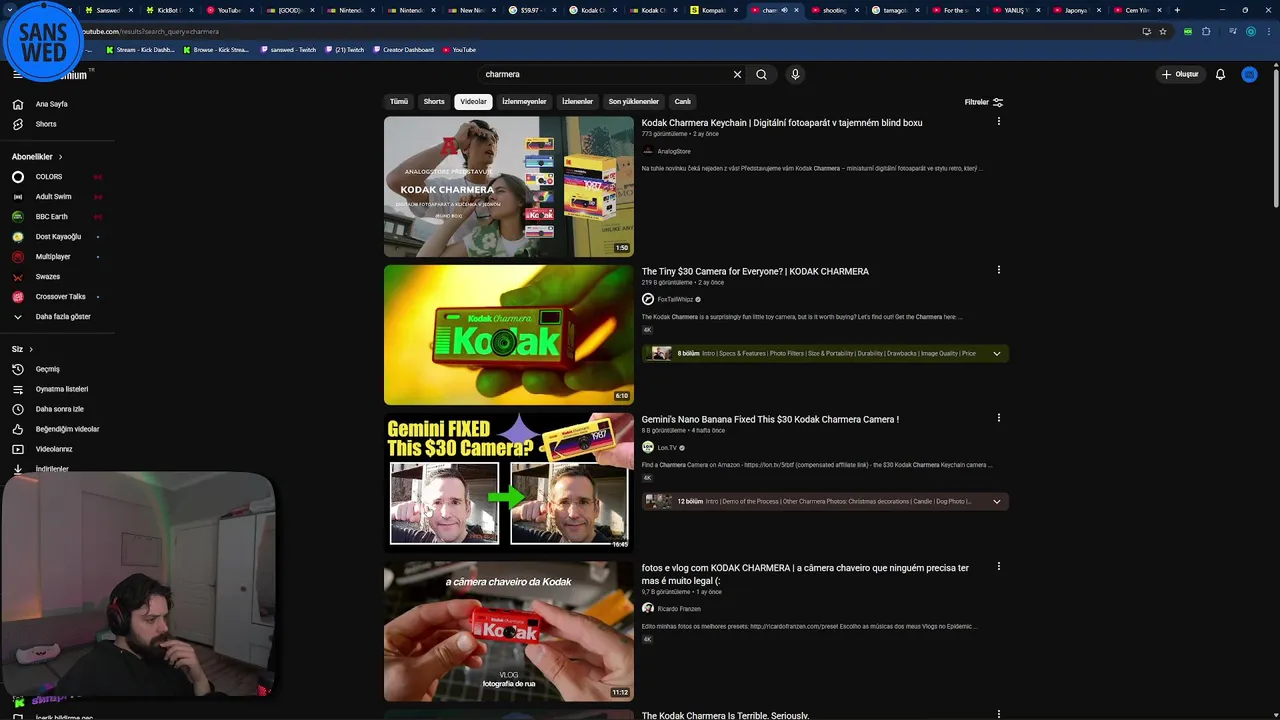Open the Ana Sayfa home icon
The width and height of the screenshot is (1280, 720).
click(x=18, y=104)
